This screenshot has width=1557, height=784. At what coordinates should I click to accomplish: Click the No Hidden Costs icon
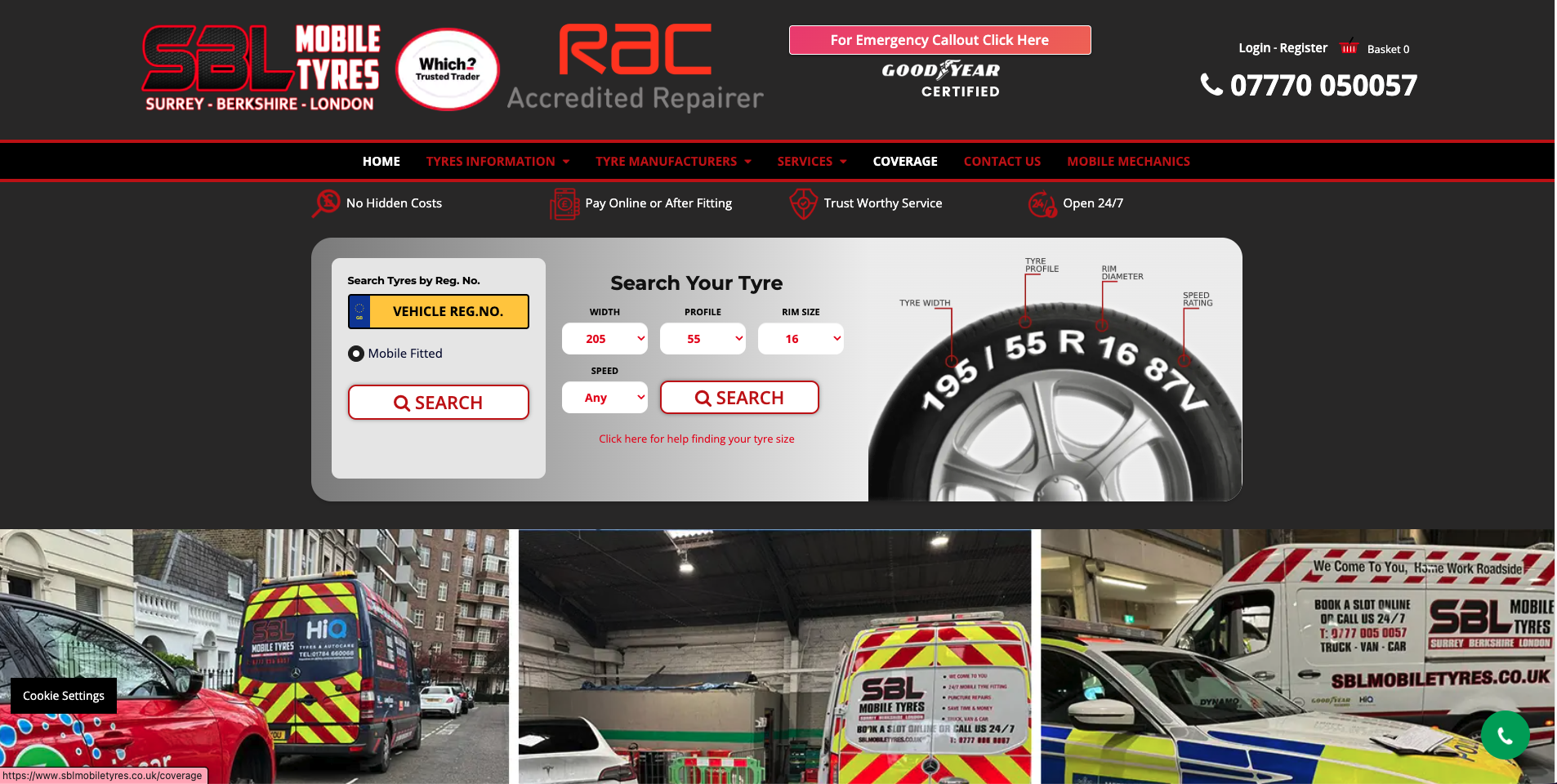pos(325,203)
